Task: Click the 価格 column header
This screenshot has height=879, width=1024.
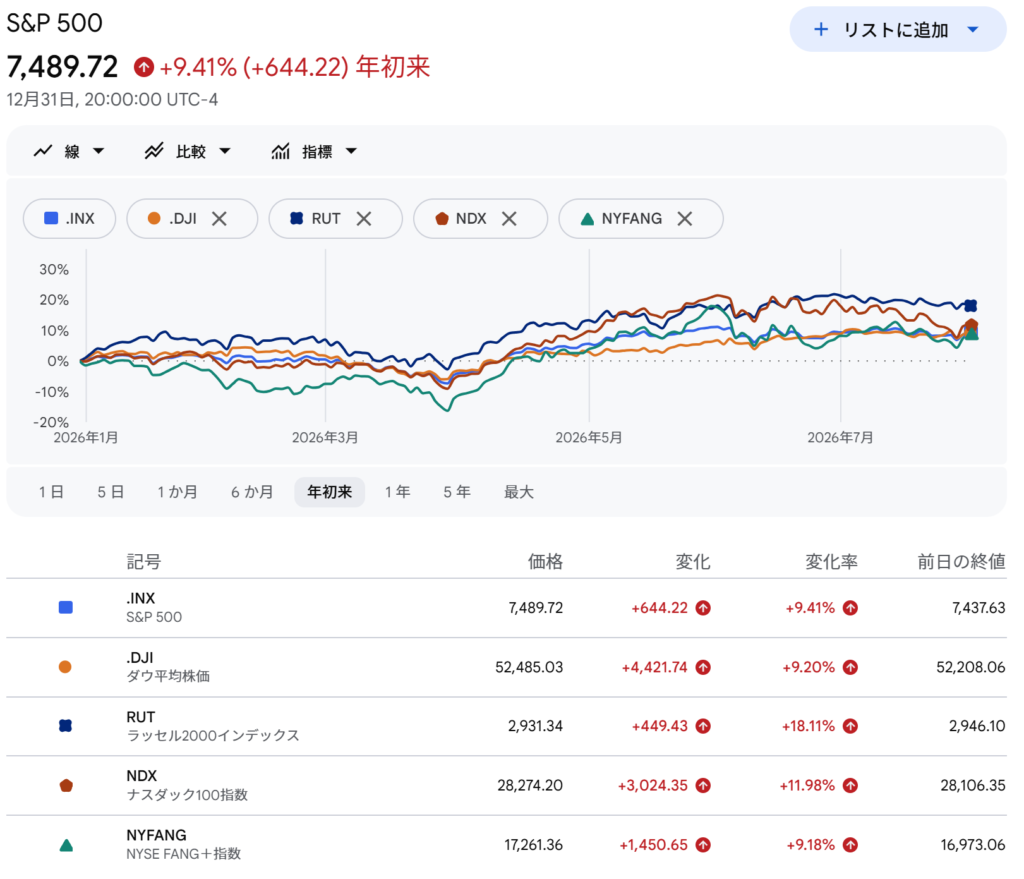Action: pos(545,562)
